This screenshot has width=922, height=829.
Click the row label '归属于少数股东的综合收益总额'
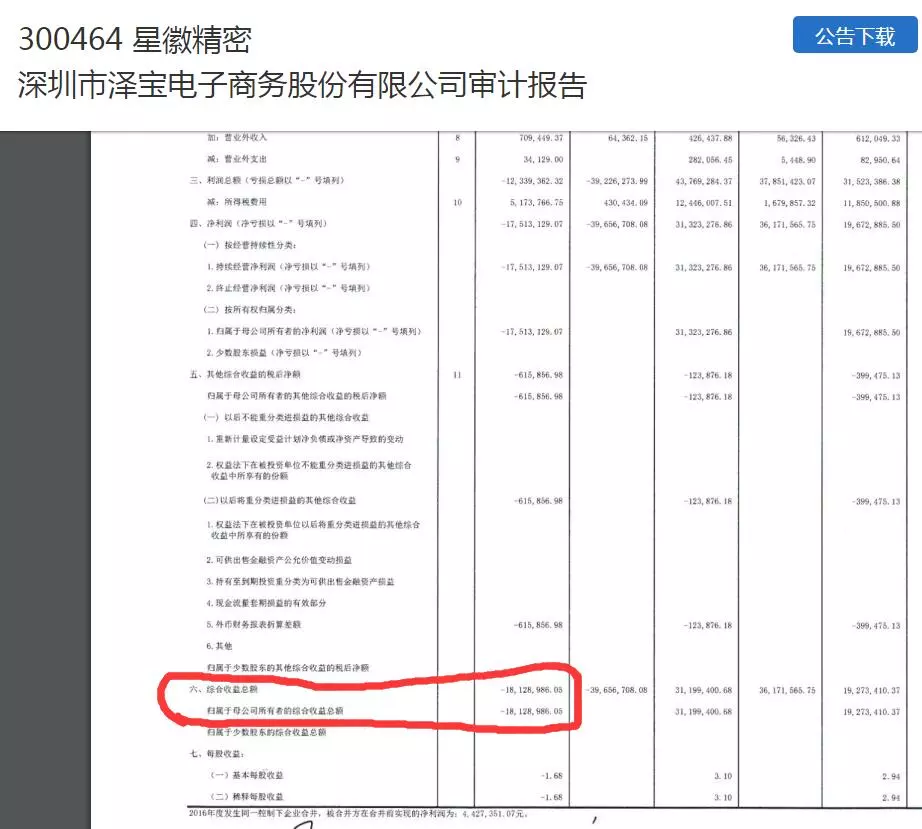[266, 733]
